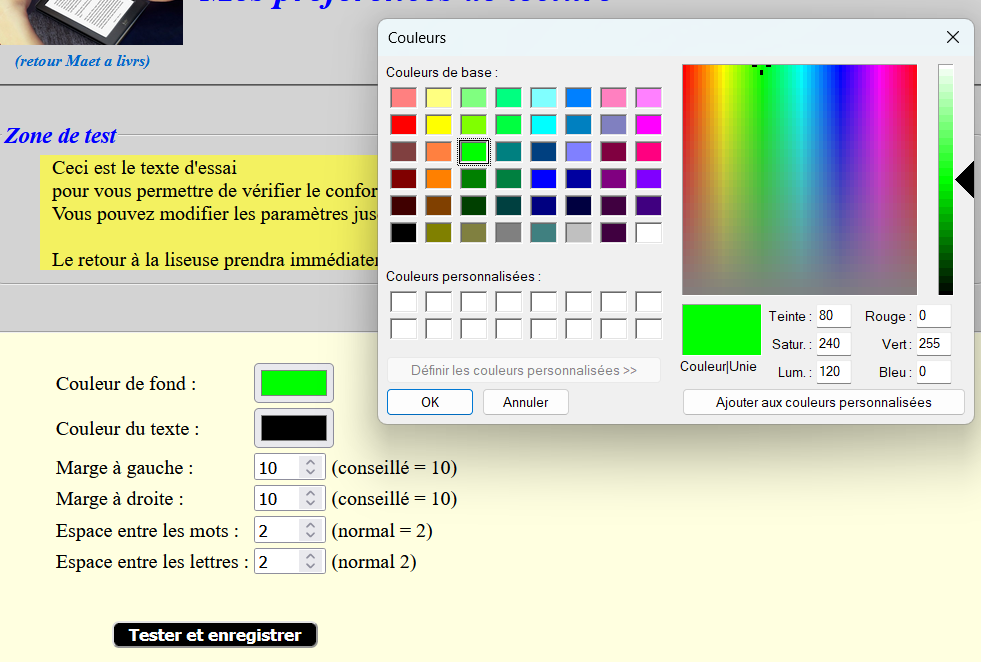Screen dimensions: 981x662
Task: Click the line 'Ceci est le texte d'essai'
Action: pyautogui.click(x=145, y=168)
